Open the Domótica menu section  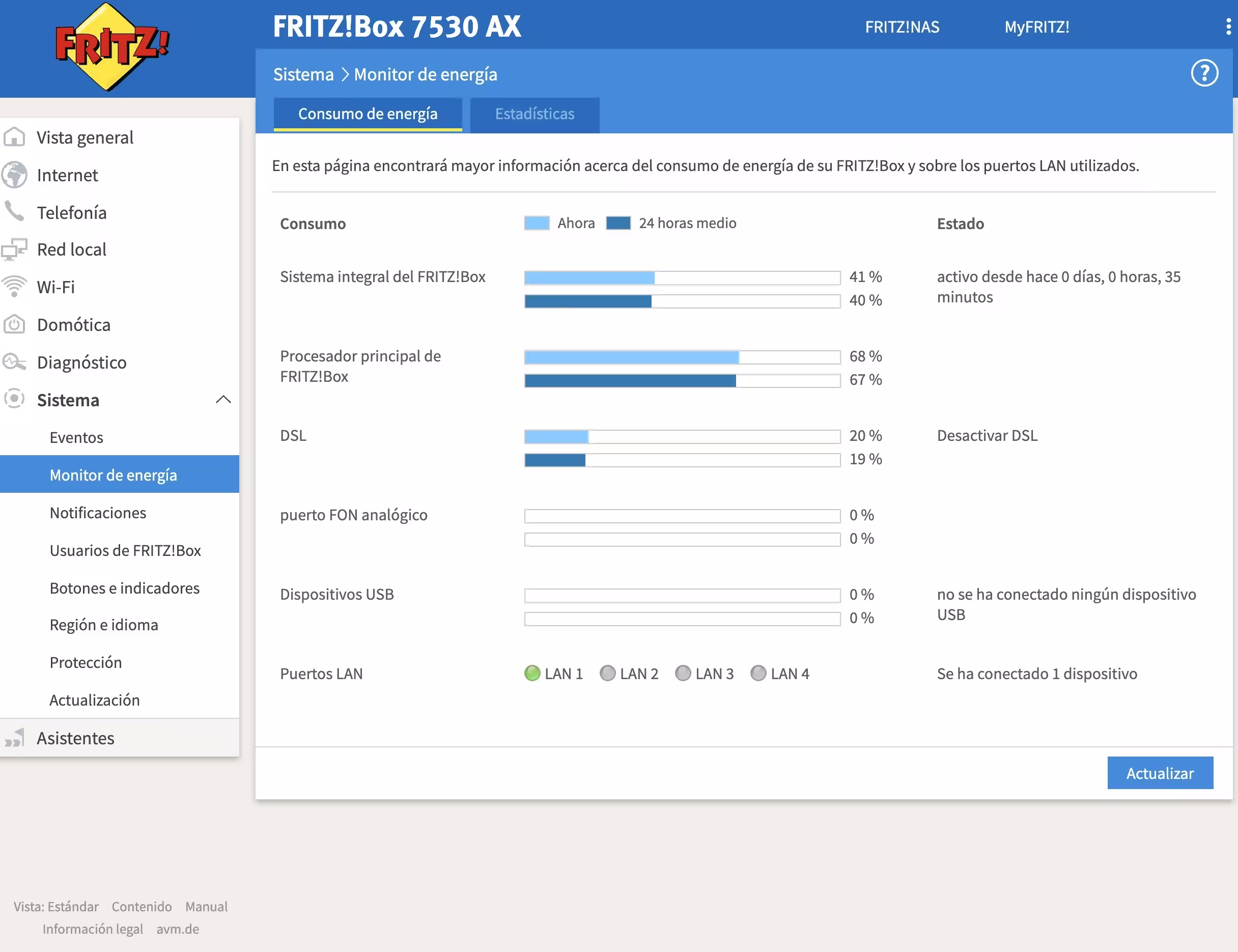[120, 325]
